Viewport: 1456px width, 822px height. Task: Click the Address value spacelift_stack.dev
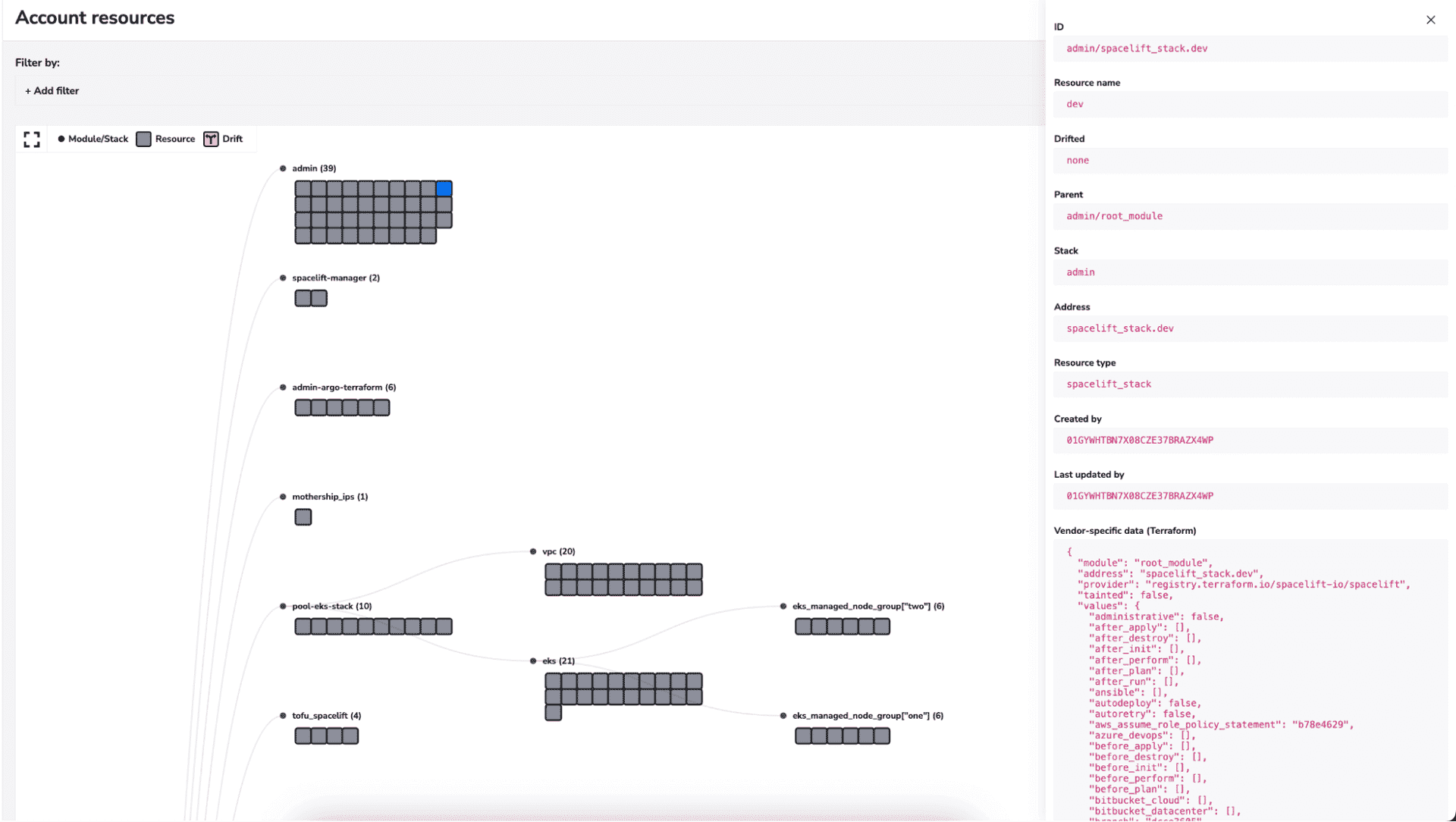pyautogui.click(x=1250, y=328)
